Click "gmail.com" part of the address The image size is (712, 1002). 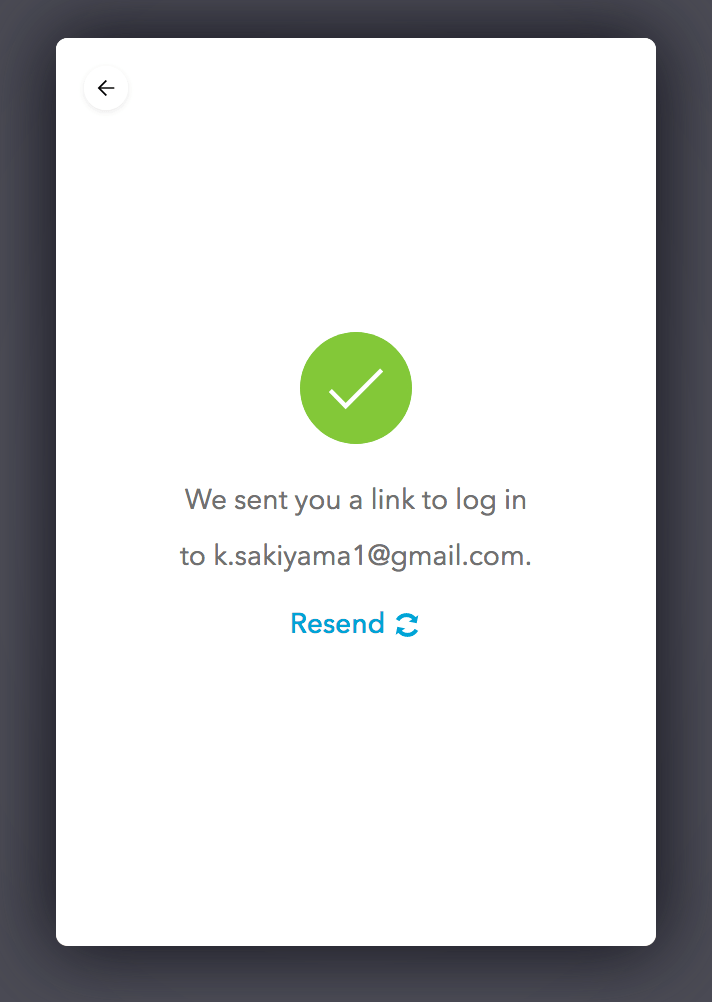(x=461, y=557)
